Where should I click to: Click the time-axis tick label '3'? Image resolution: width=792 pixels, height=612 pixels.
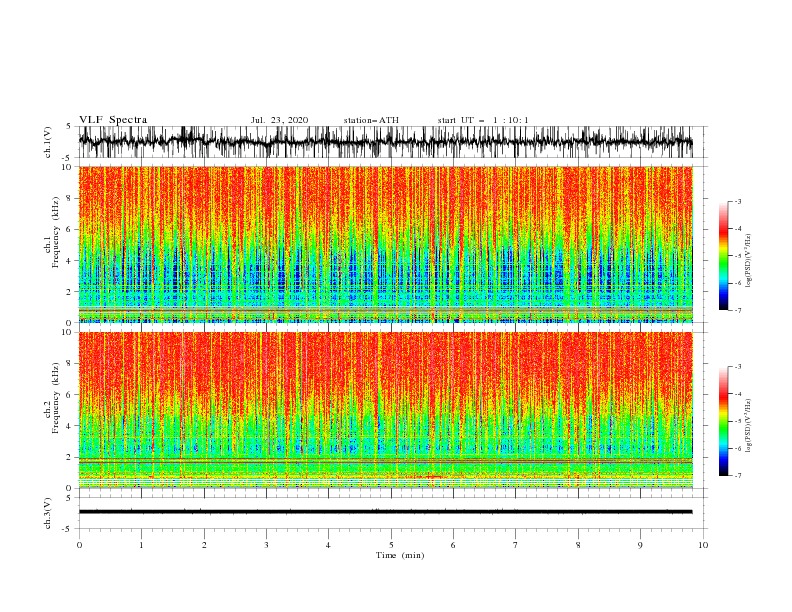266,545
